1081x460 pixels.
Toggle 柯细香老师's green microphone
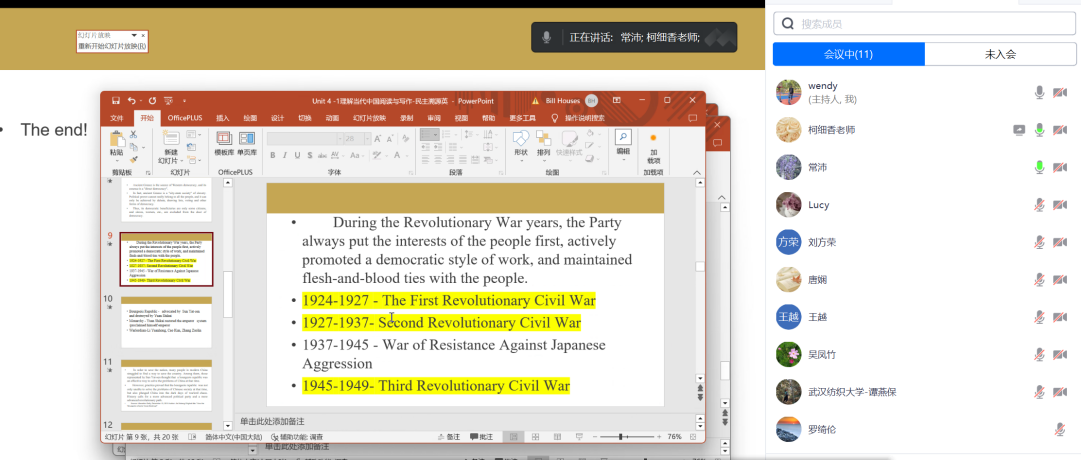pyautogui.click(x=1040, y=130)
